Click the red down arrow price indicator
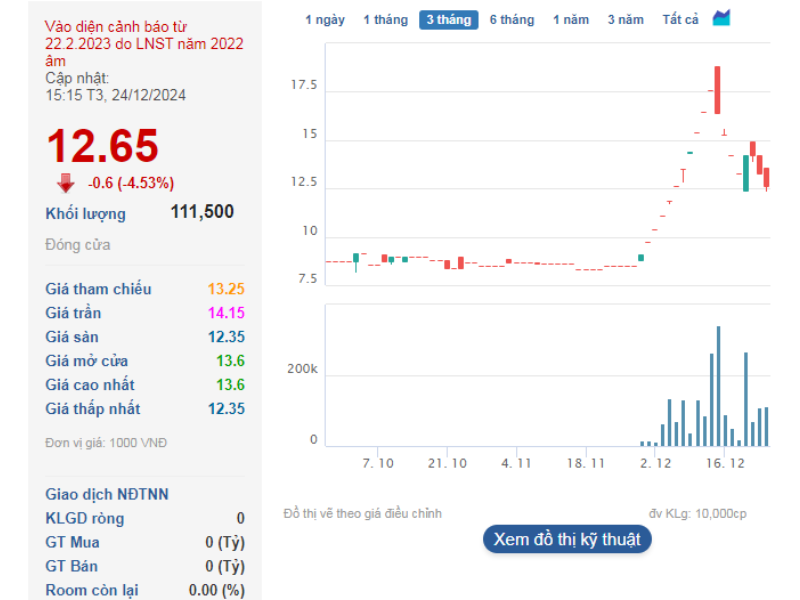 tap(66, 182)
